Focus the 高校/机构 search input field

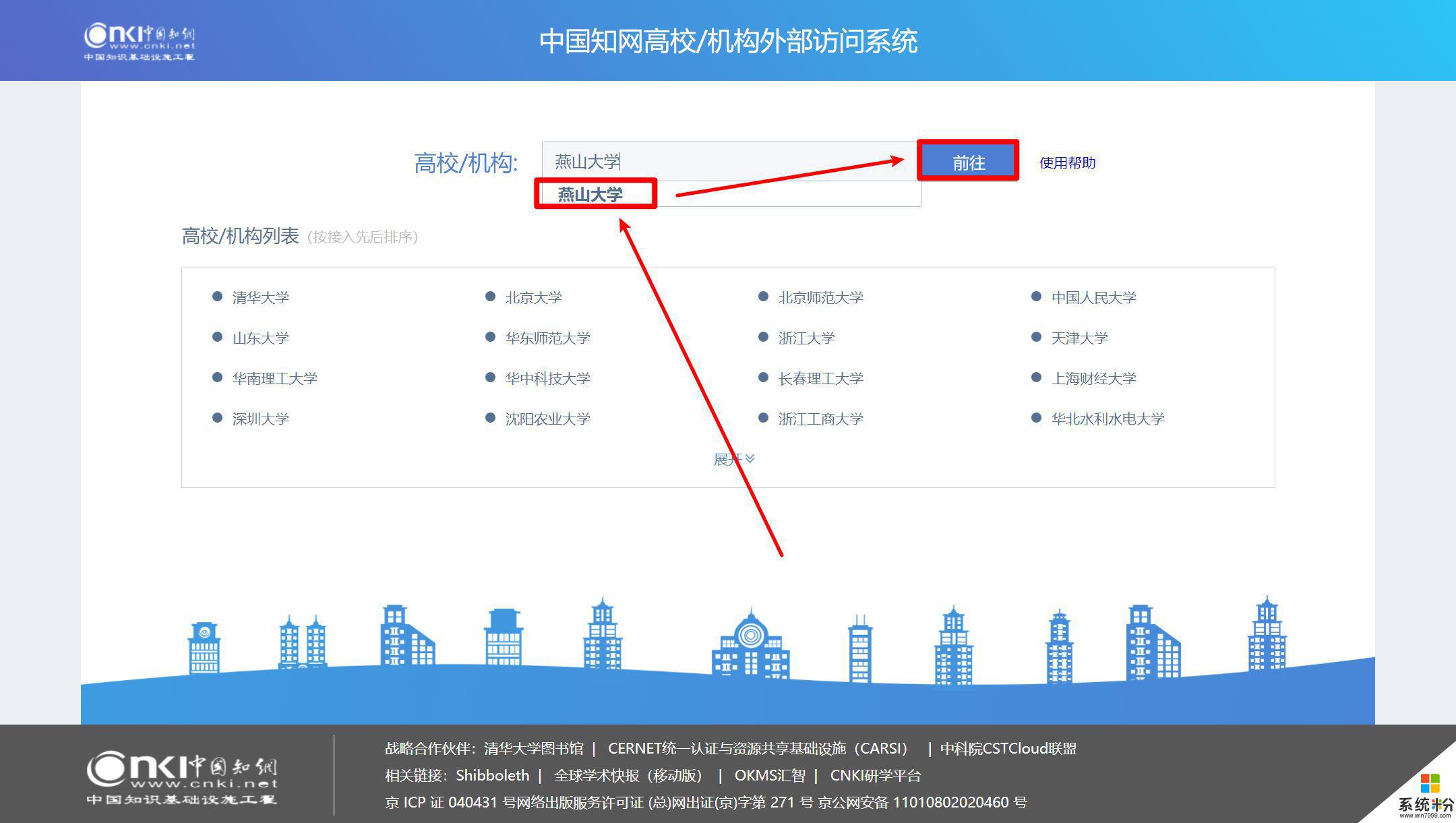(729, 161)
